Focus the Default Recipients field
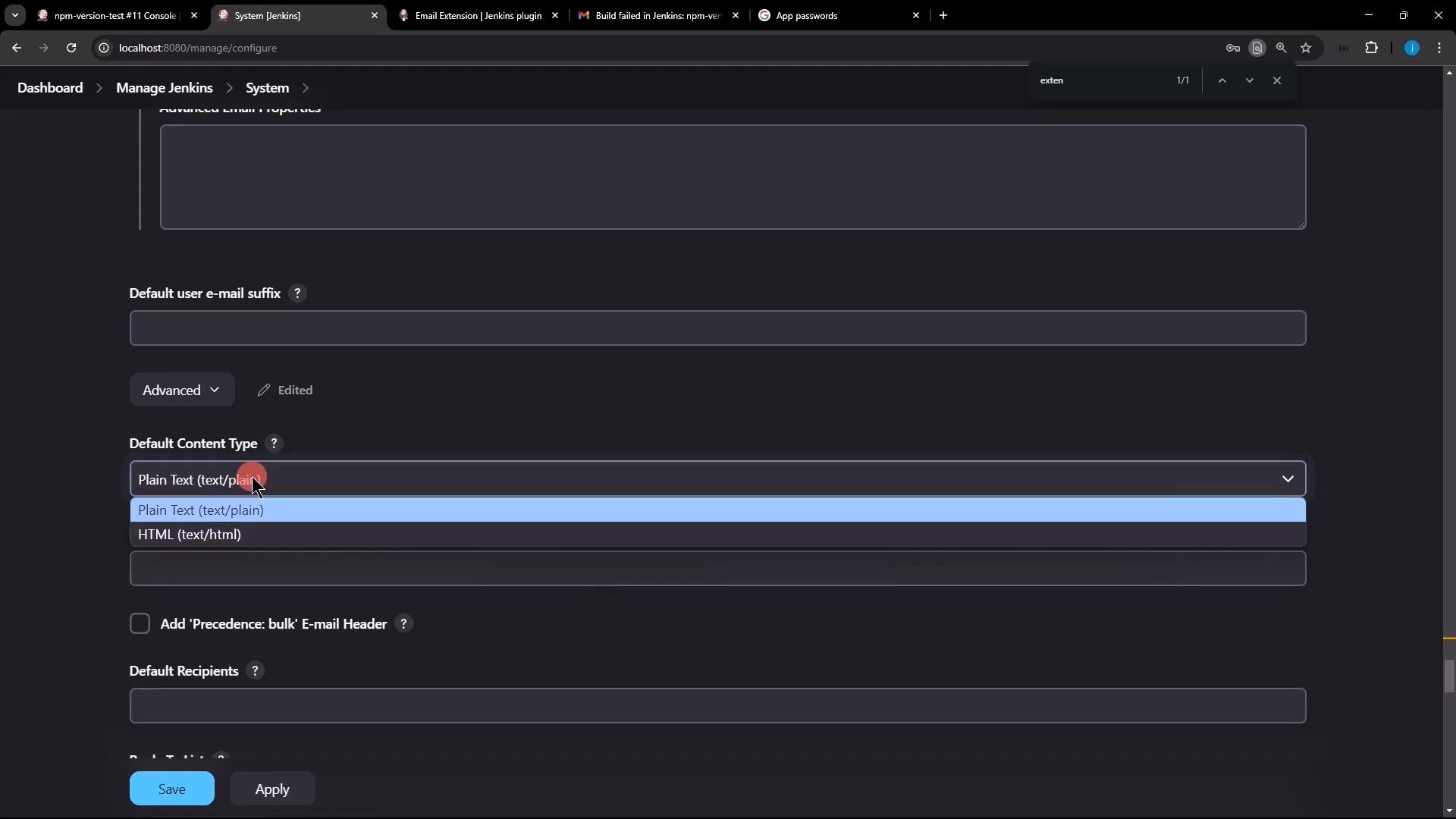 point(717,706)
